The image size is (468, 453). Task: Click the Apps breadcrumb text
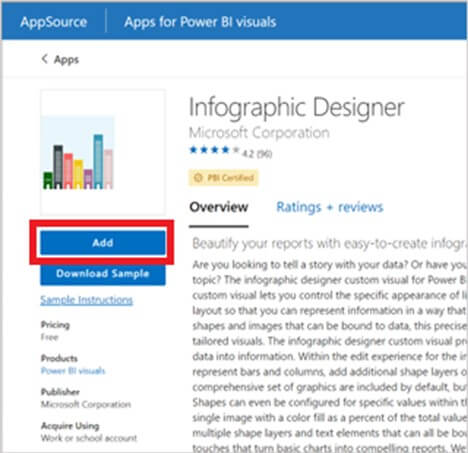coord(66,60)
